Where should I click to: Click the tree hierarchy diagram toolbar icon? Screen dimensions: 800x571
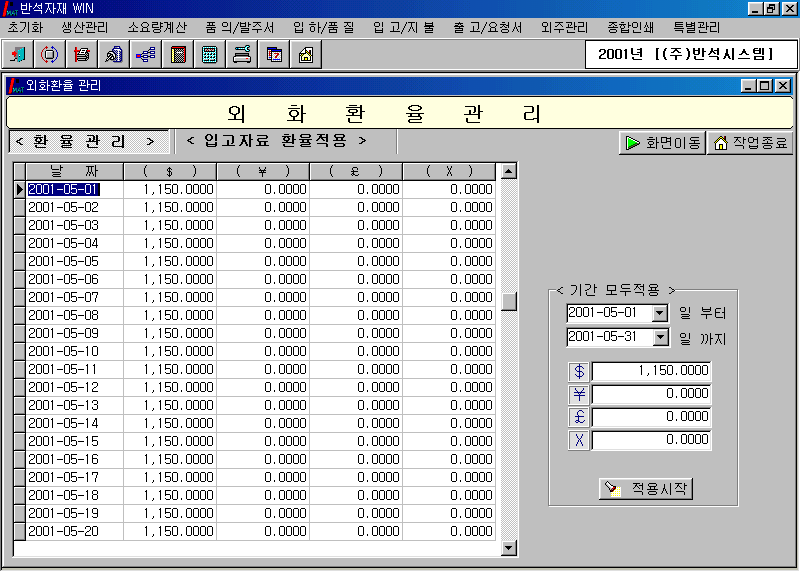click(145, 54)
